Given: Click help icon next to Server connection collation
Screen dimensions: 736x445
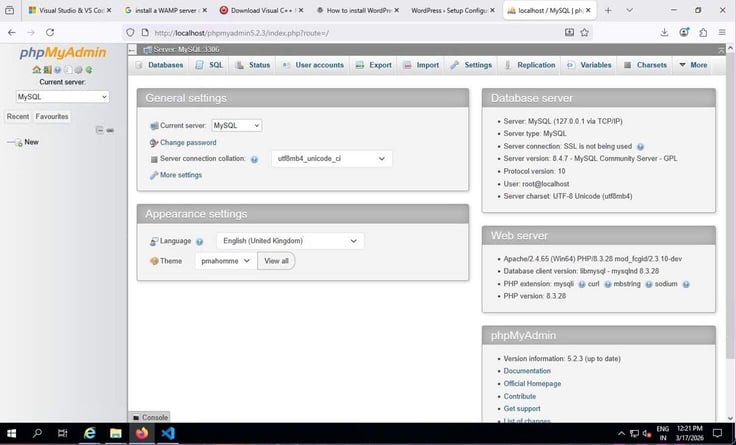Looking at the screenshot, I should point(254,159).
